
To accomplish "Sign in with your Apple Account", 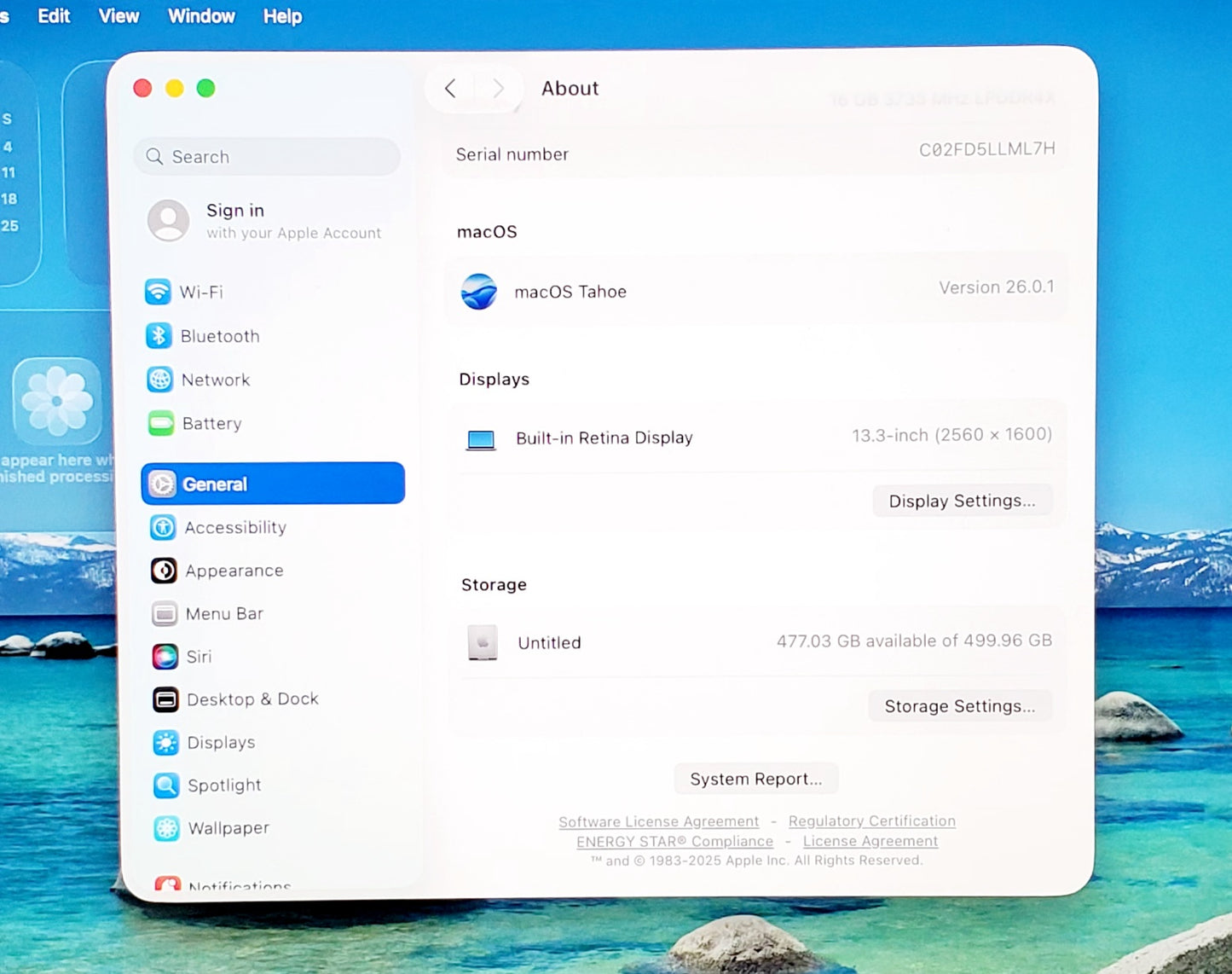I will coord(264,221).
